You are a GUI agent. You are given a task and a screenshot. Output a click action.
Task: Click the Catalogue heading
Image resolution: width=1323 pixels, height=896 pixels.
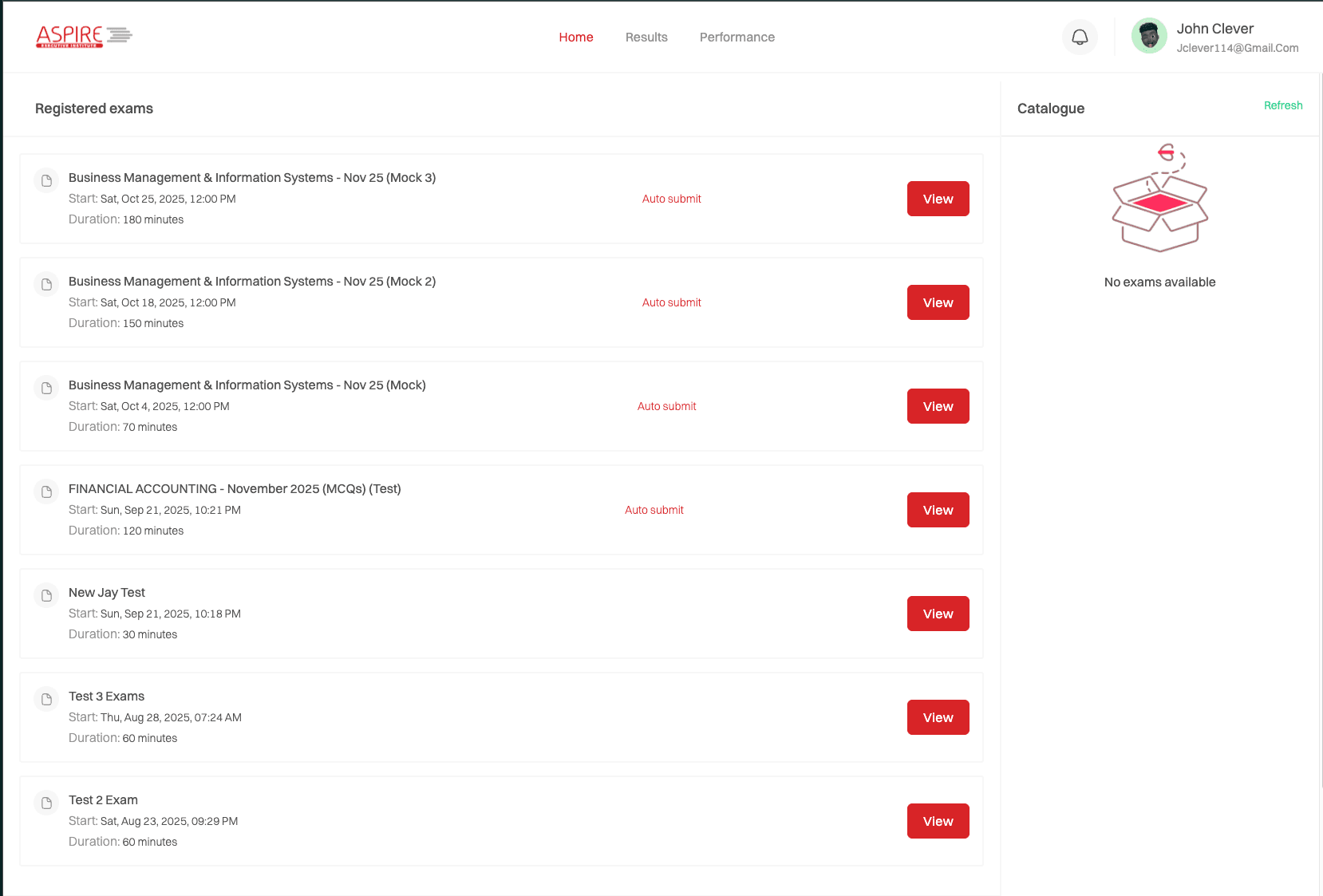(x=1051, y=109)
